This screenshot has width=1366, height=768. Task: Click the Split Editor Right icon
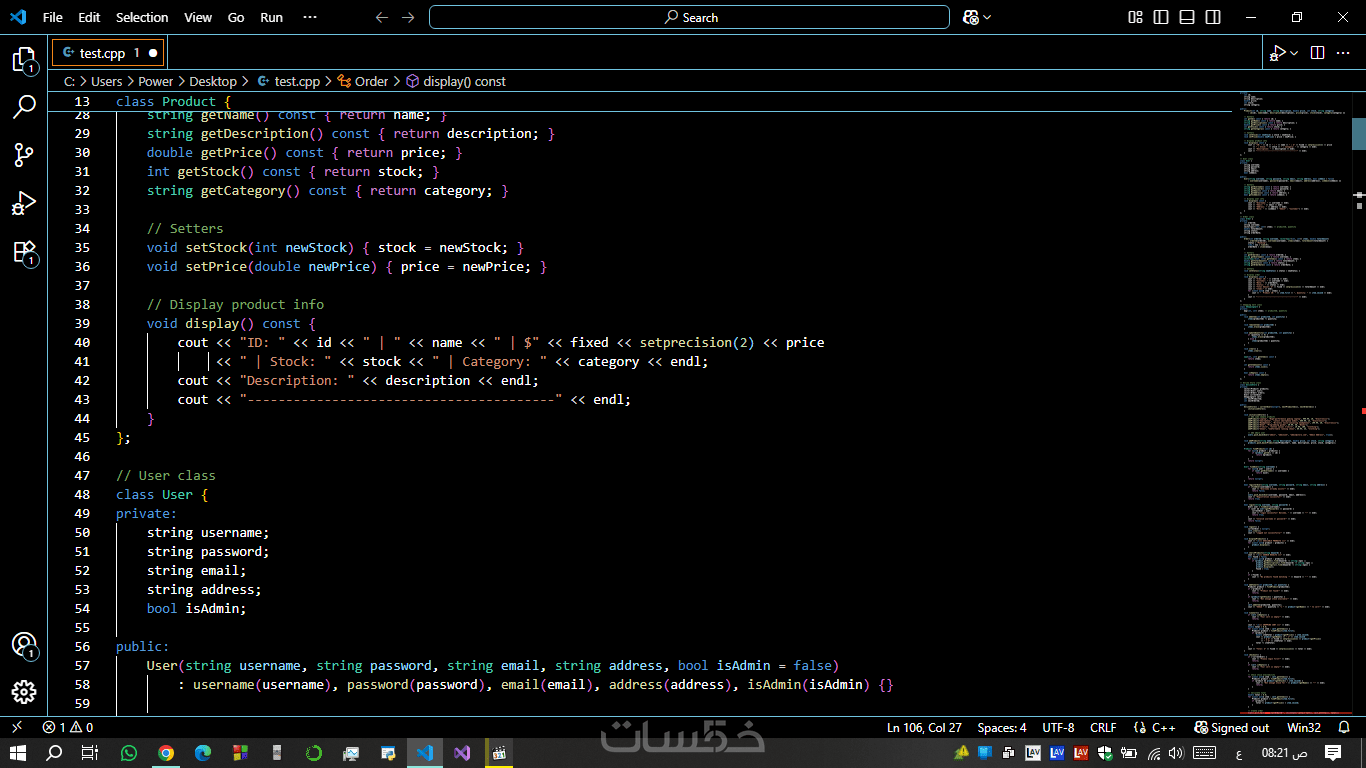click(x=1317, y=52)
